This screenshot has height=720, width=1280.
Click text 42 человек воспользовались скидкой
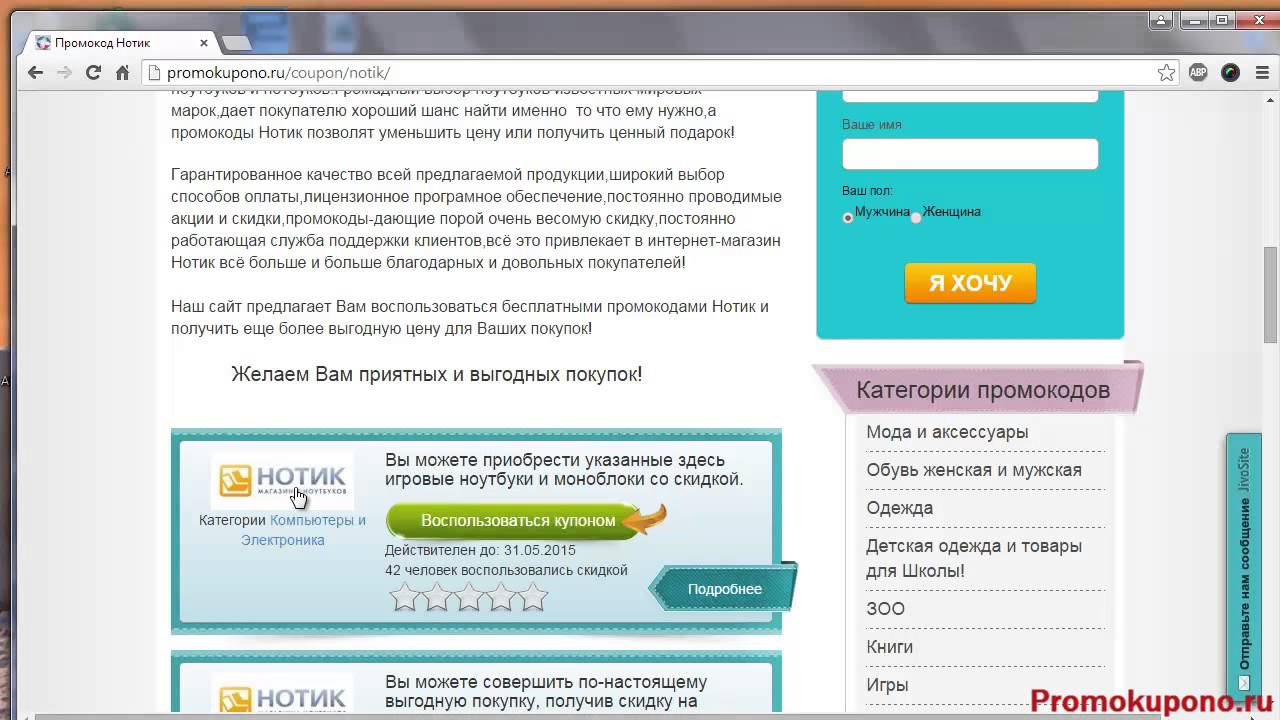[x=506, y=570]
